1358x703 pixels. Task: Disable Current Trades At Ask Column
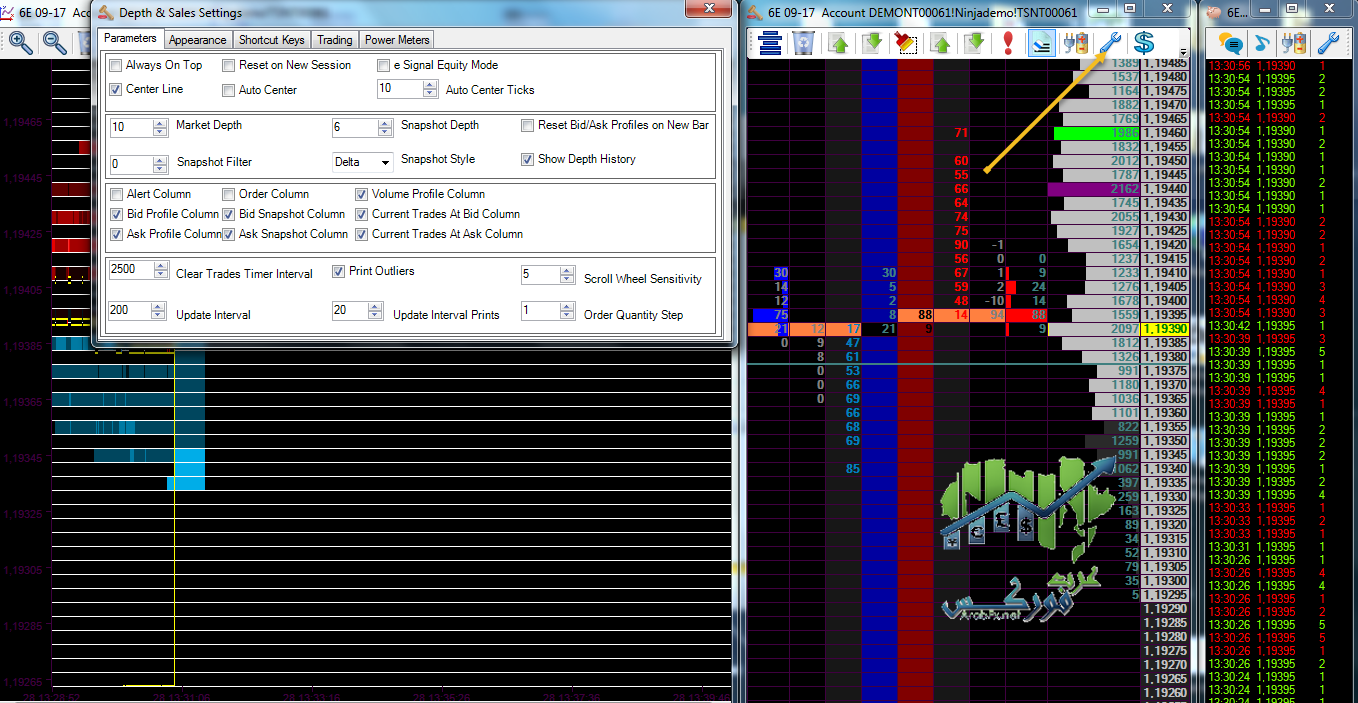[362, 234]
